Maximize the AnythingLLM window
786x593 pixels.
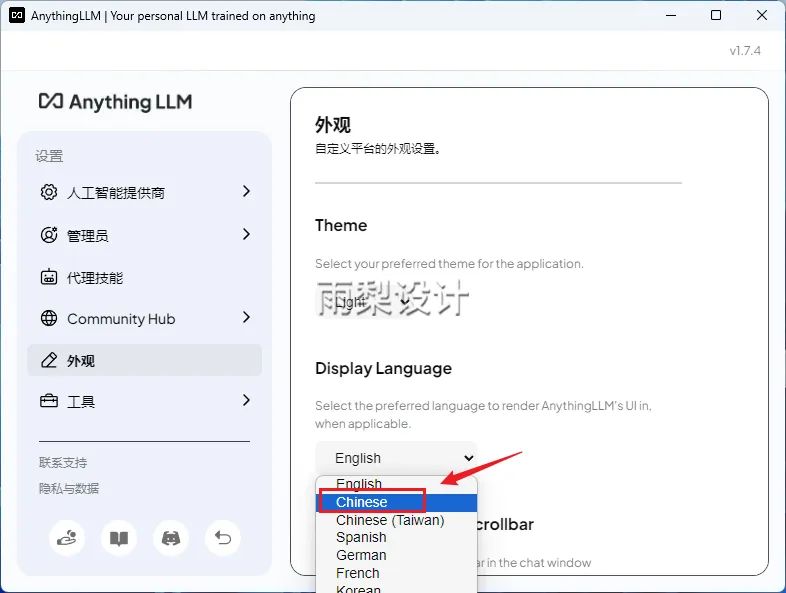click(x=716, y=16)
